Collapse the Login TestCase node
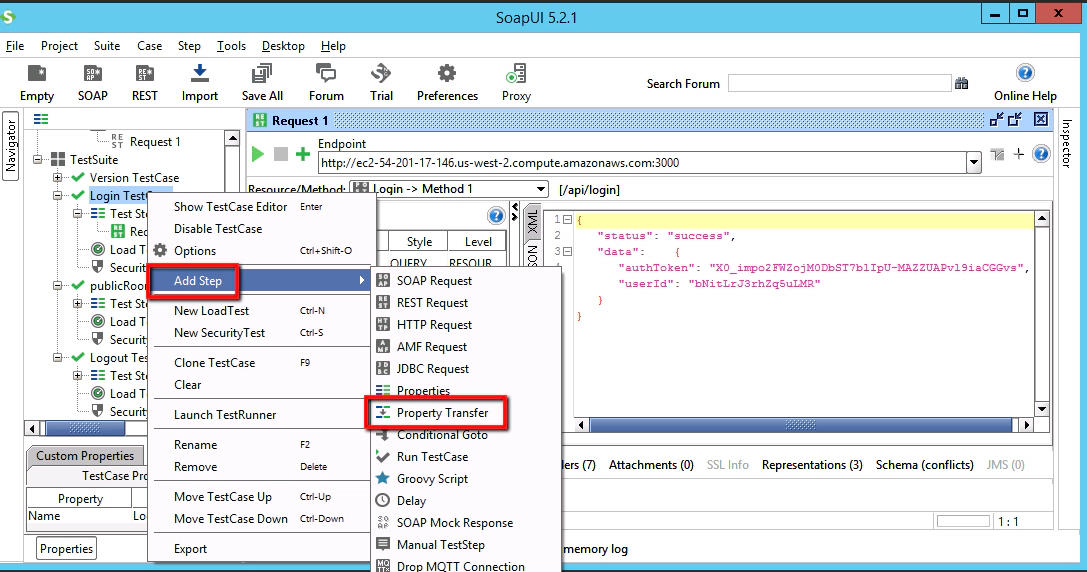 (58, 196)
